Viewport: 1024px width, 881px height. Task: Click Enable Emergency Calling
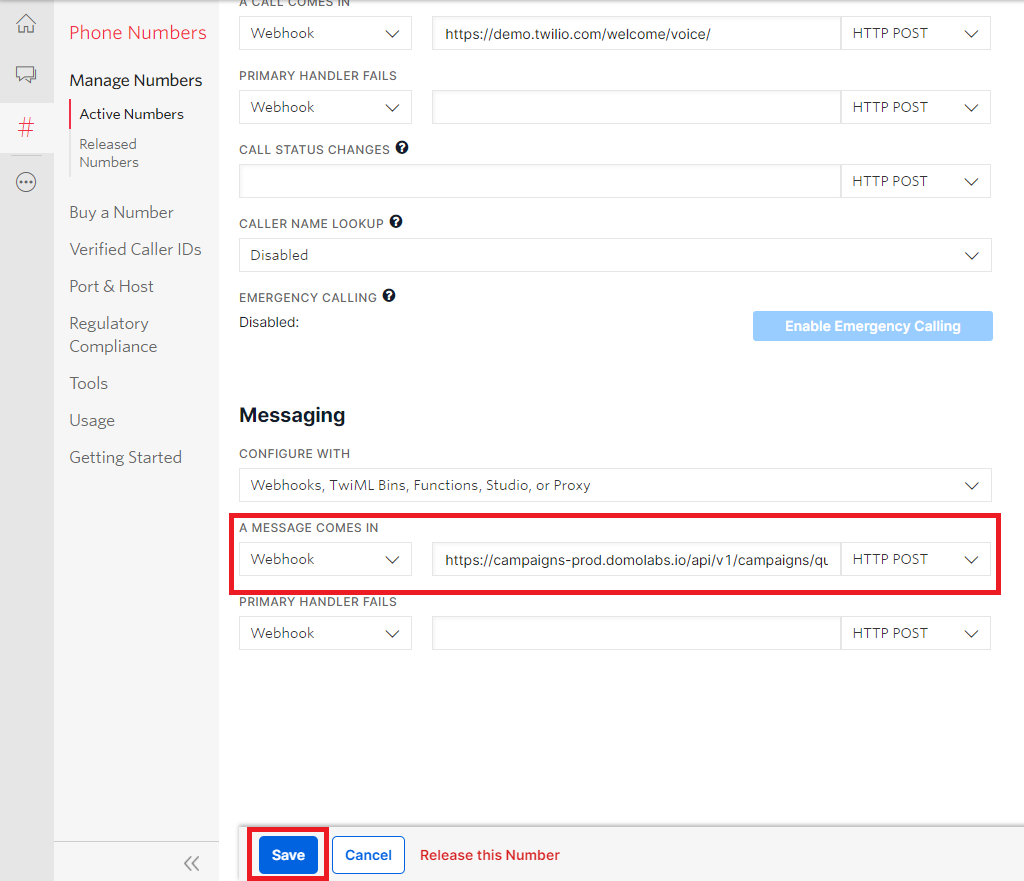point(871,325)
